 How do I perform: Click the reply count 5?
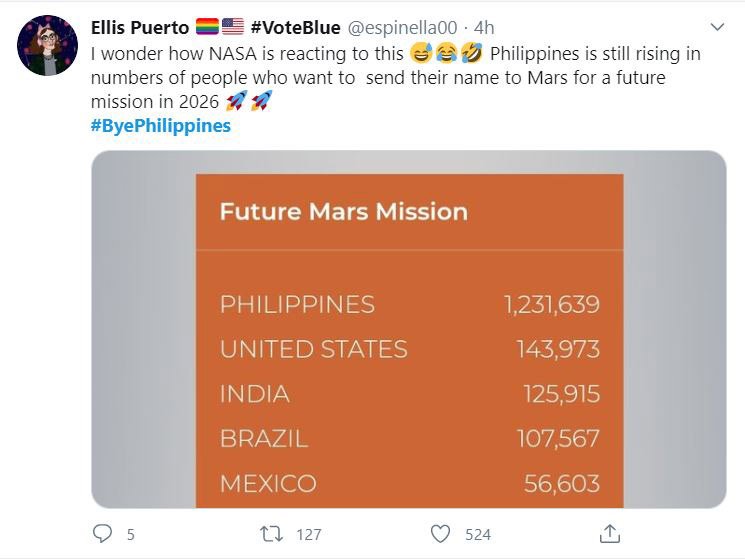(131, 535)
